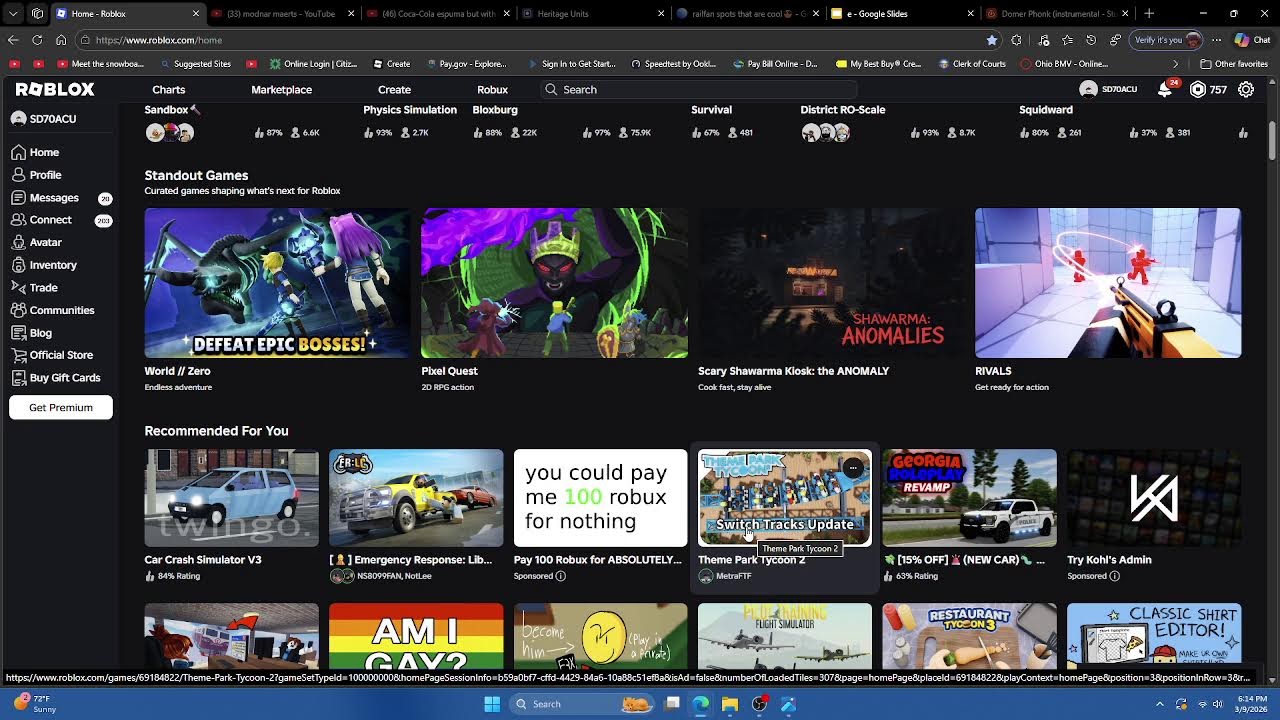Open the tab search dropdown

[13, 14]
